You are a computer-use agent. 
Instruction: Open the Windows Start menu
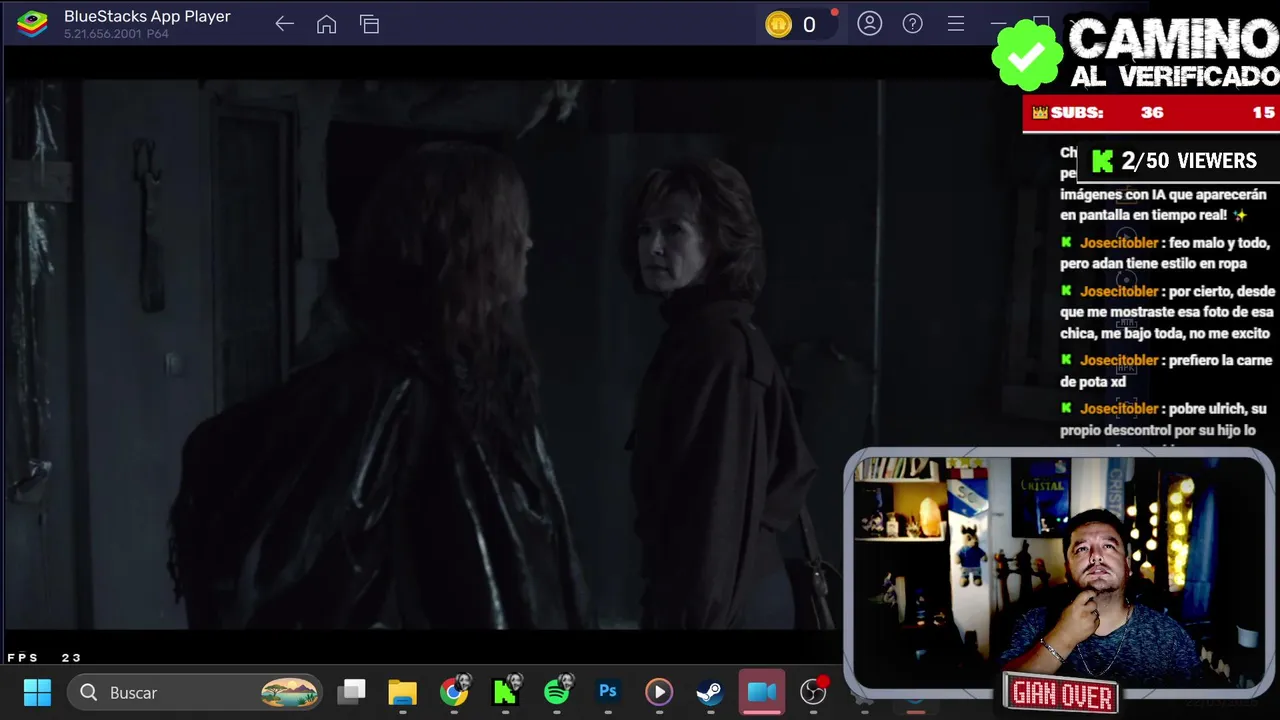click(37, 692)
